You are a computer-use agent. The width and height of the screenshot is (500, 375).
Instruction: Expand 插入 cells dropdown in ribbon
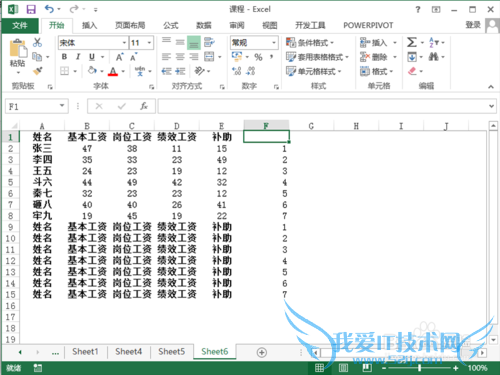378,43
